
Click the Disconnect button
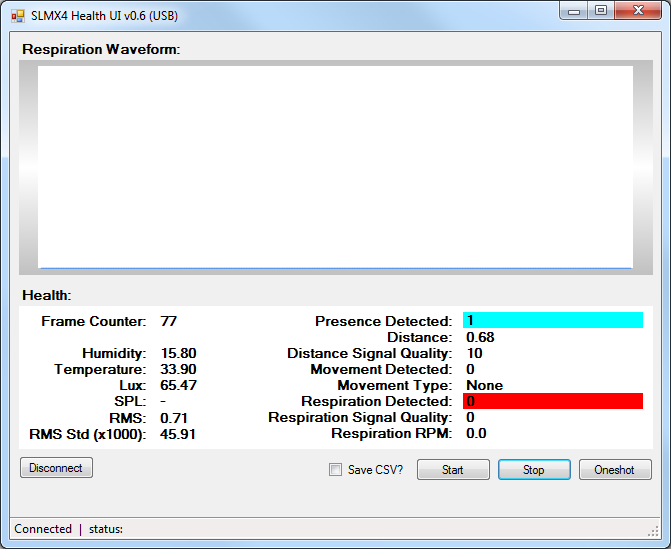click(56, 468)
